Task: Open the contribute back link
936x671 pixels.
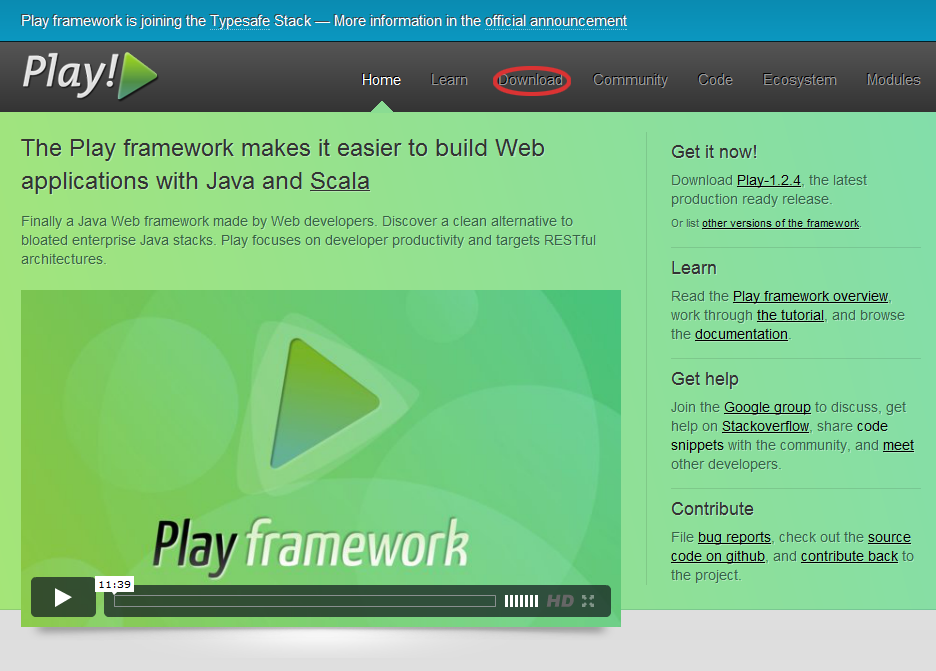Action: (x=849, y=556)
